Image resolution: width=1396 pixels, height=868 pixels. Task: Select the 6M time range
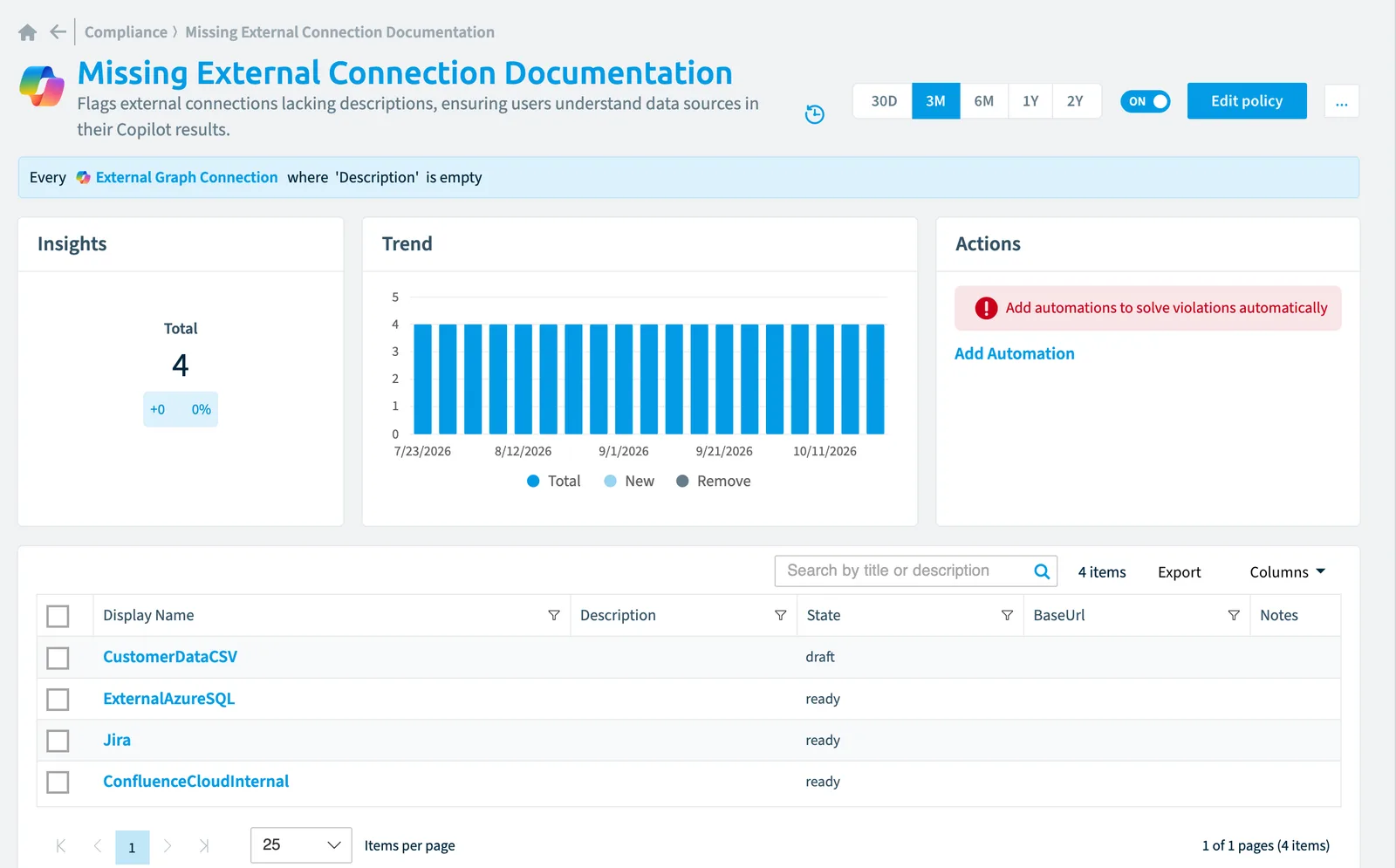coord(983,101)
